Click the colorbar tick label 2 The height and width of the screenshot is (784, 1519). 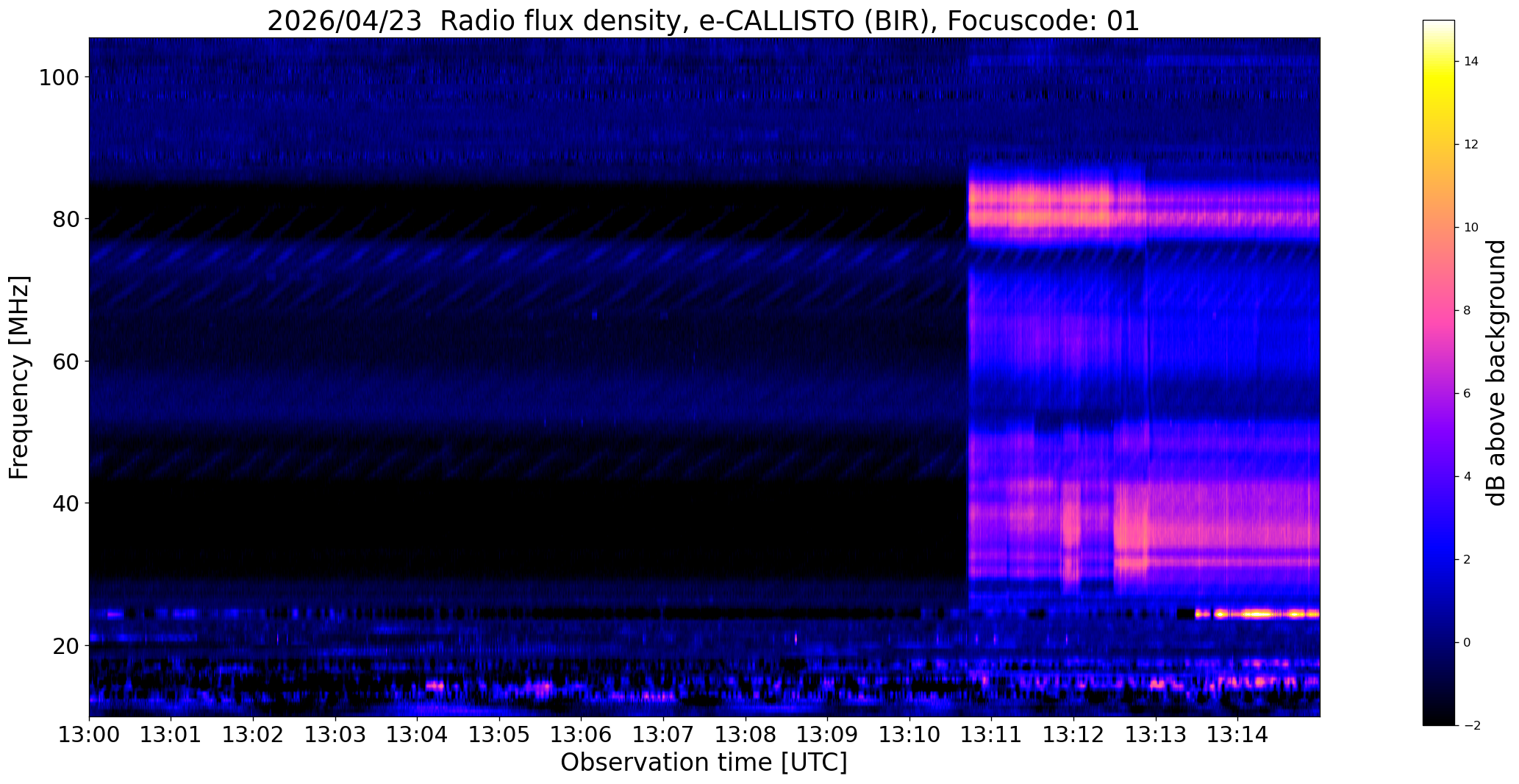[x=1468, y=560]
